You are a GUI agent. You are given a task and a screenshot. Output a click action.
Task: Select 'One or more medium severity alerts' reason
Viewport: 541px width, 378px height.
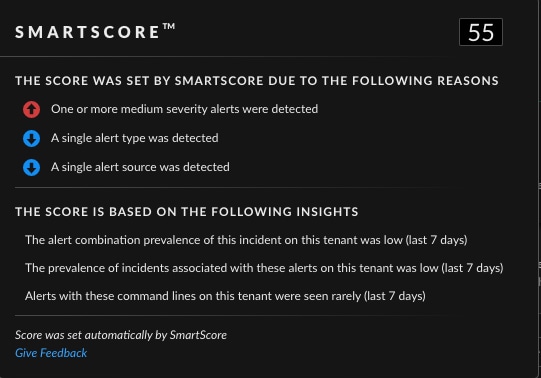point(185,109)
